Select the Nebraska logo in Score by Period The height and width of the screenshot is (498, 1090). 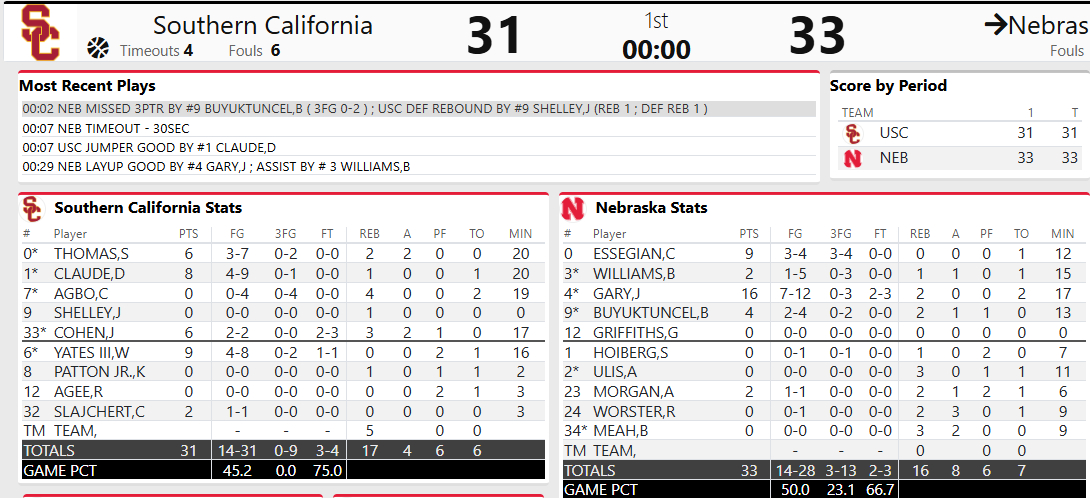(853, 158)
